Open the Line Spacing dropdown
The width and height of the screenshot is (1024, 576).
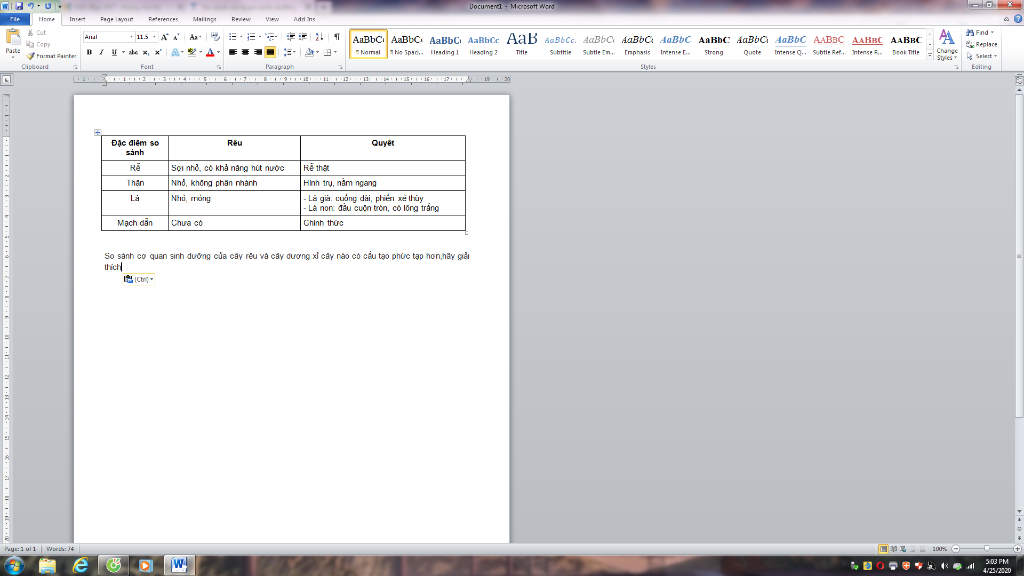[x=289, y=52]
